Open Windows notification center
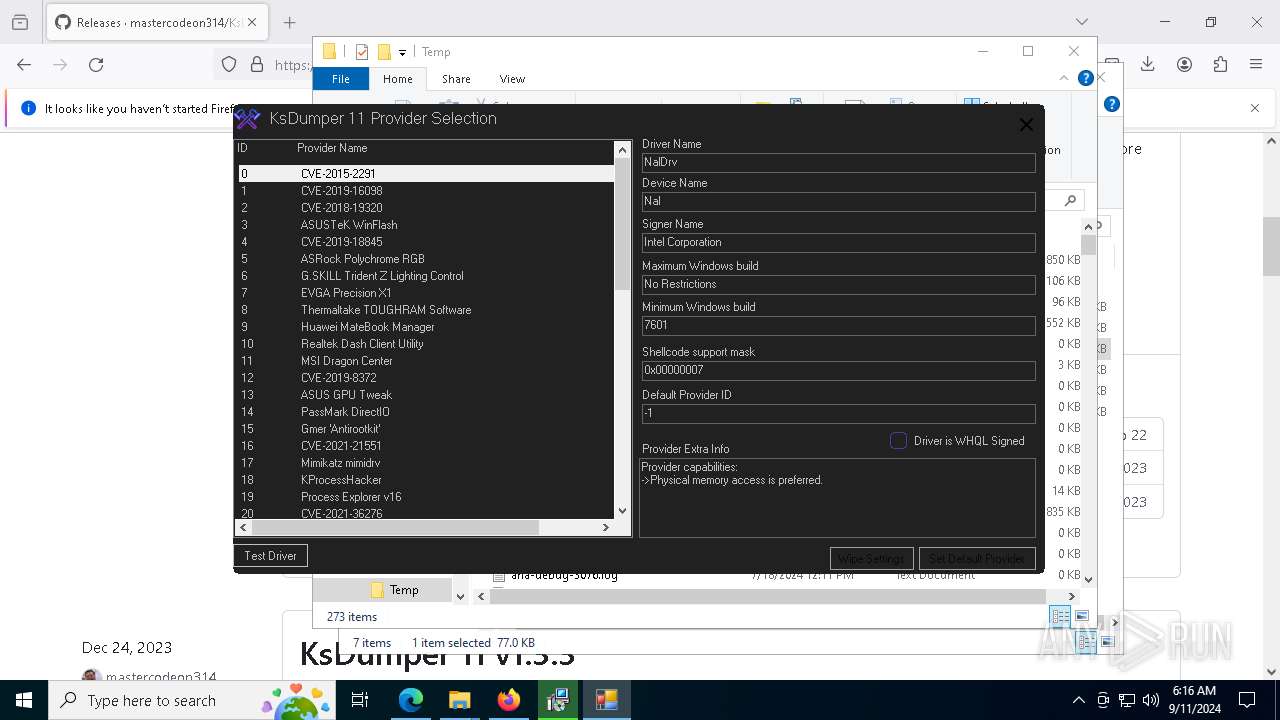Screen dimensions: 1280x720 [x=1247, y=700]
